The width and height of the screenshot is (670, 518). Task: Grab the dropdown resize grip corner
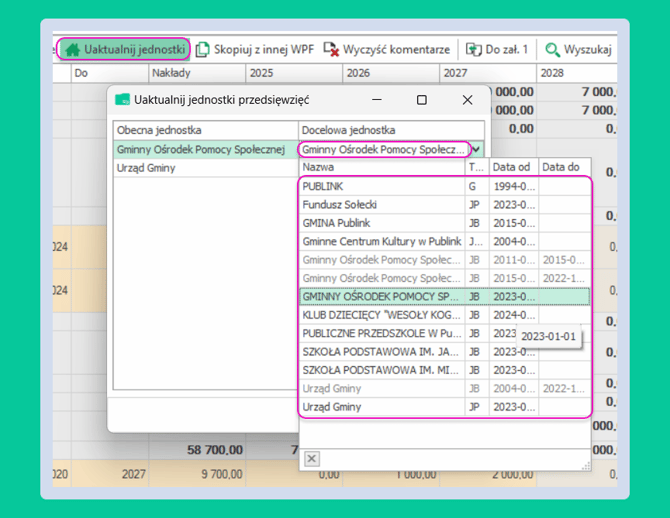586,466
